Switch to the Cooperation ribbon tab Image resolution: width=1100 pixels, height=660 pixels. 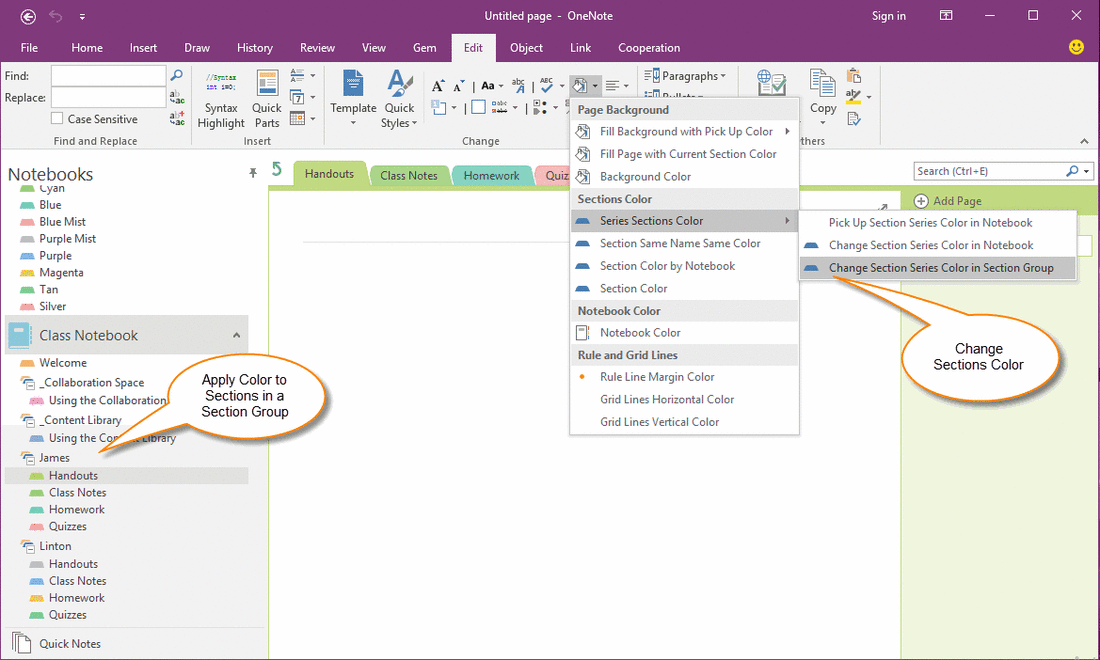click(649, 48)
